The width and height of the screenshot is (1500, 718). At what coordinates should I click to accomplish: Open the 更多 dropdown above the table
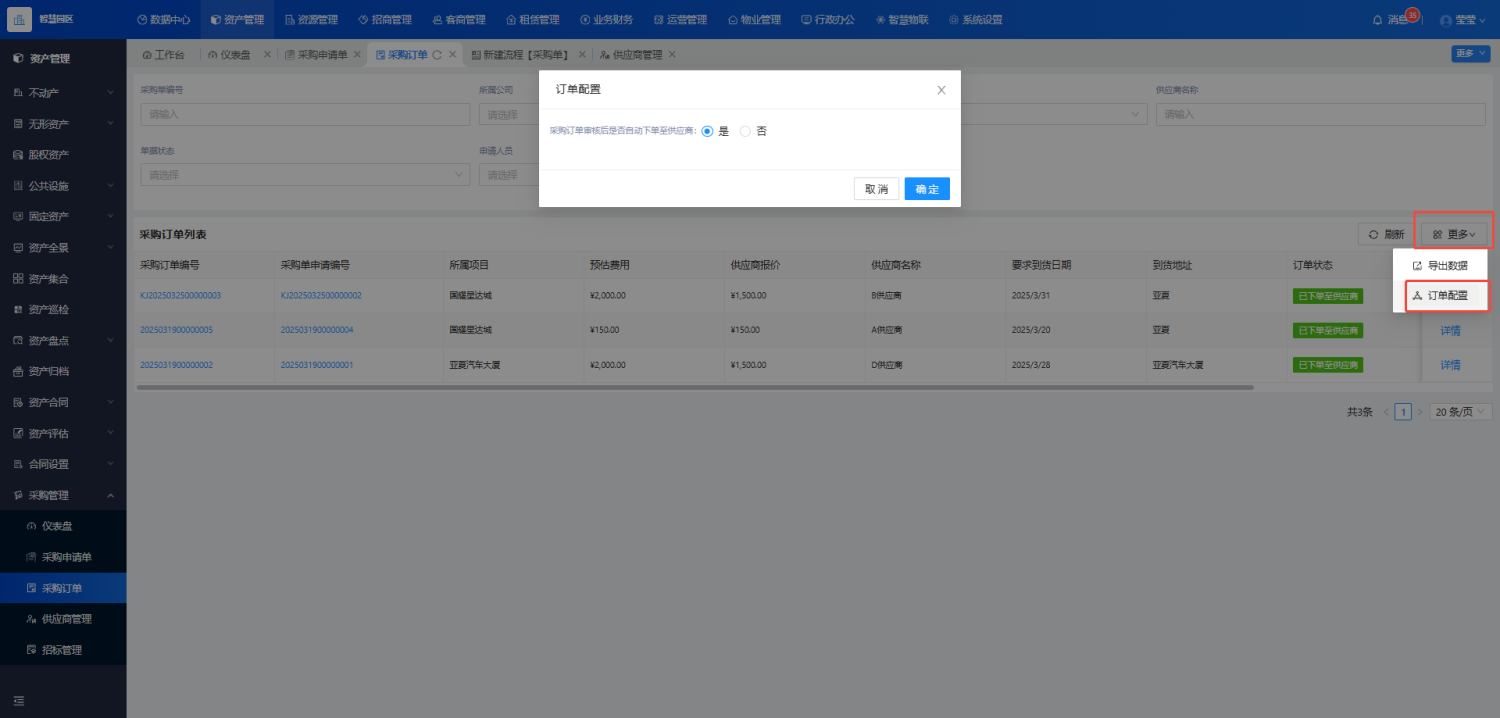1454,234
